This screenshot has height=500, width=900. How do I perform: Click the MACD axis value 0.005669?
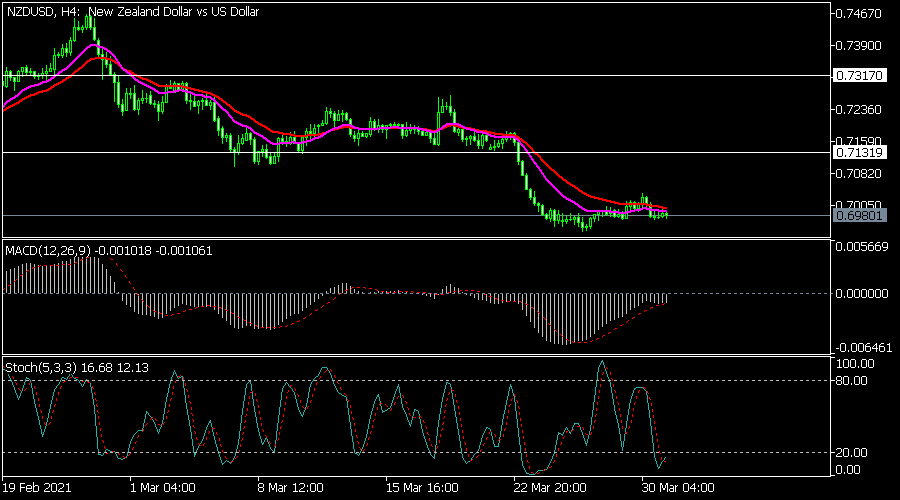coord(860,249)
